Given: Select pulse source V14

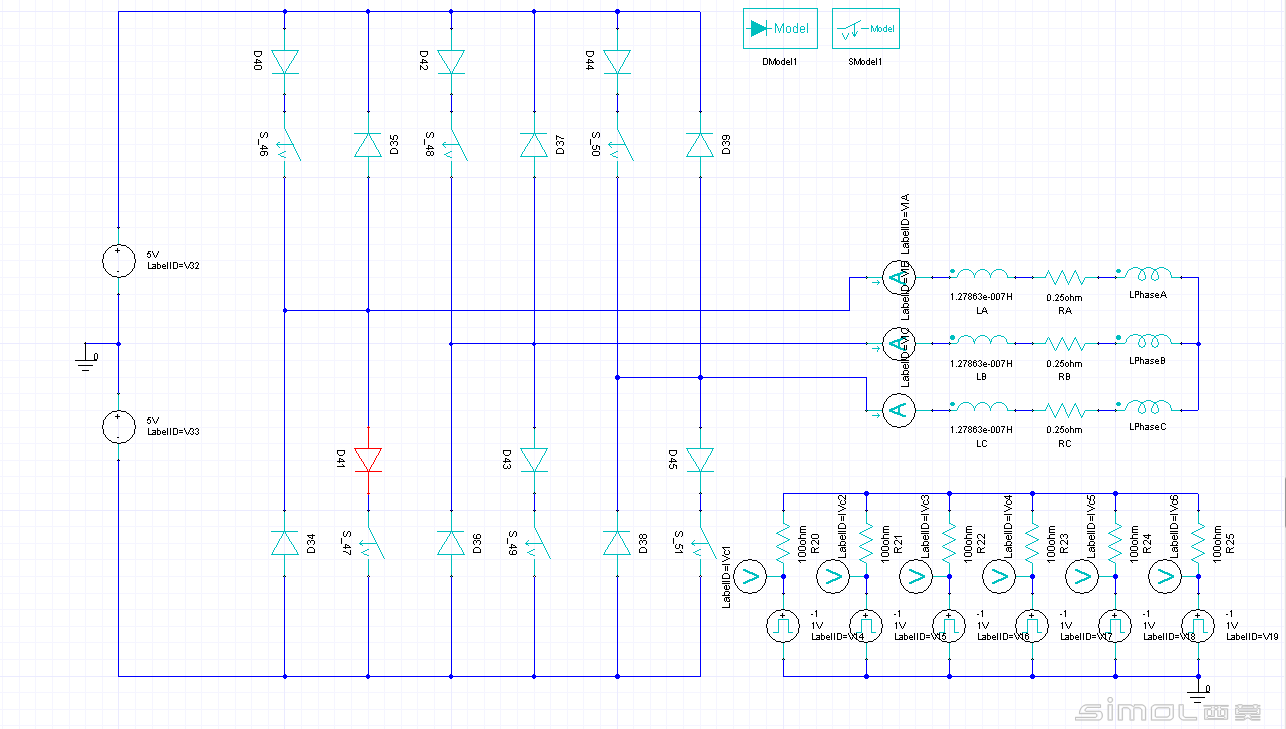Looking at the screenshot, I should point(783,625).
